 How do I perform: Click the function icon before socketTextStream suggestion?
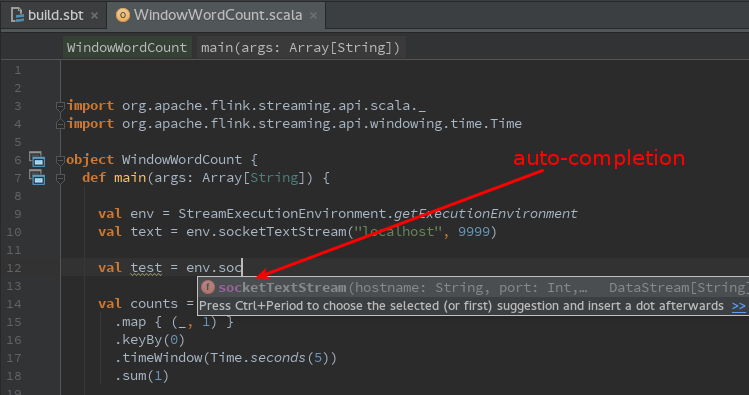[x=208, y=287]
